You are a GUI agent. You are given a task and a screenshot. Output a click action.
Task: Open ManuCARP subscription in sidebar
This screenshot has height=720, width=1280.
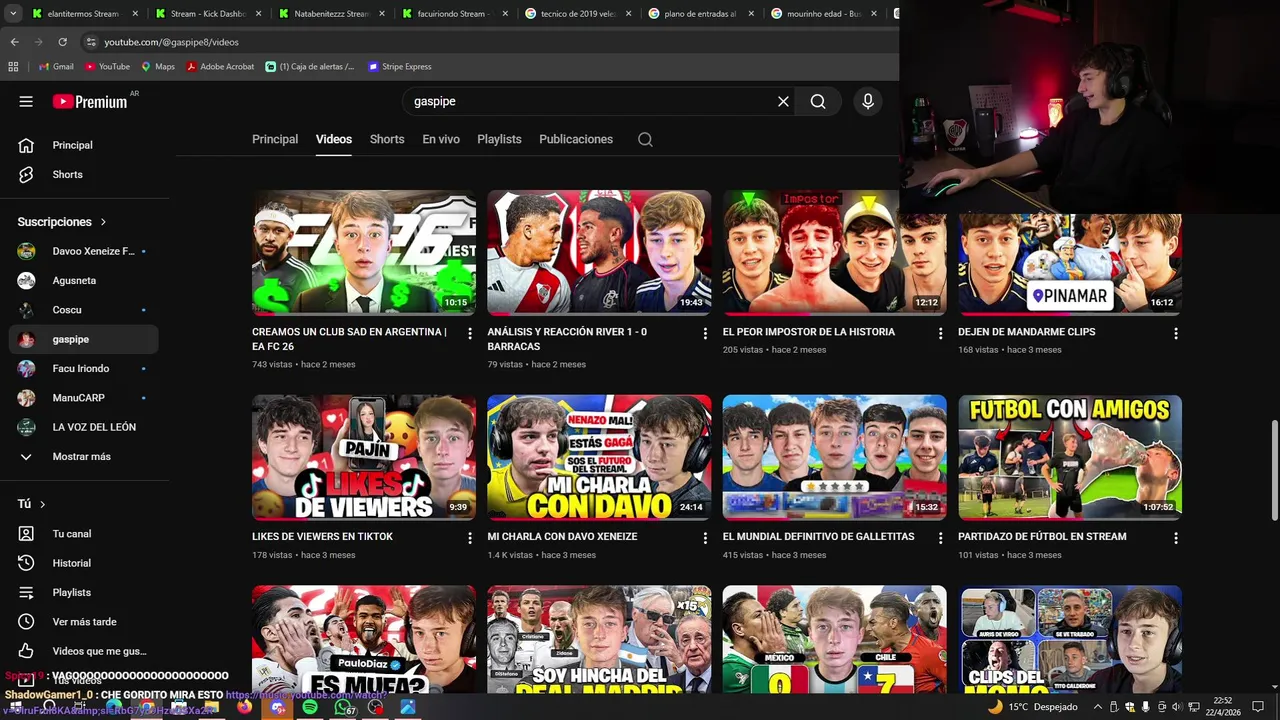pos(83,398)
